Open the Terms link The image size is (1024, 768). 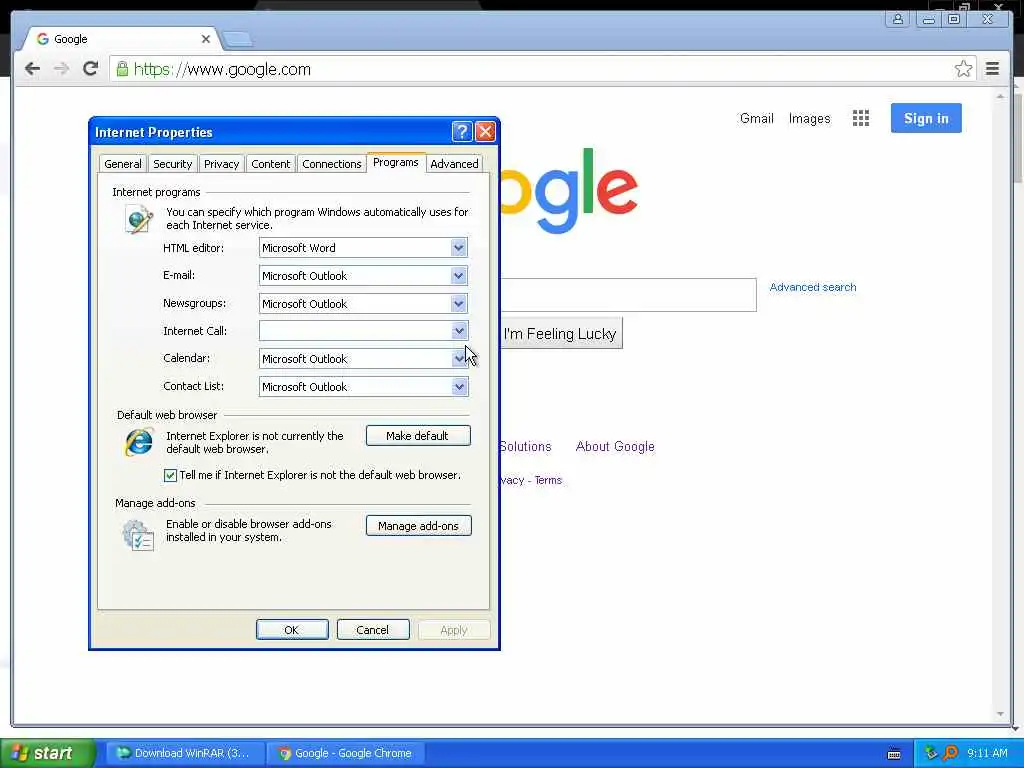point(548,481)
